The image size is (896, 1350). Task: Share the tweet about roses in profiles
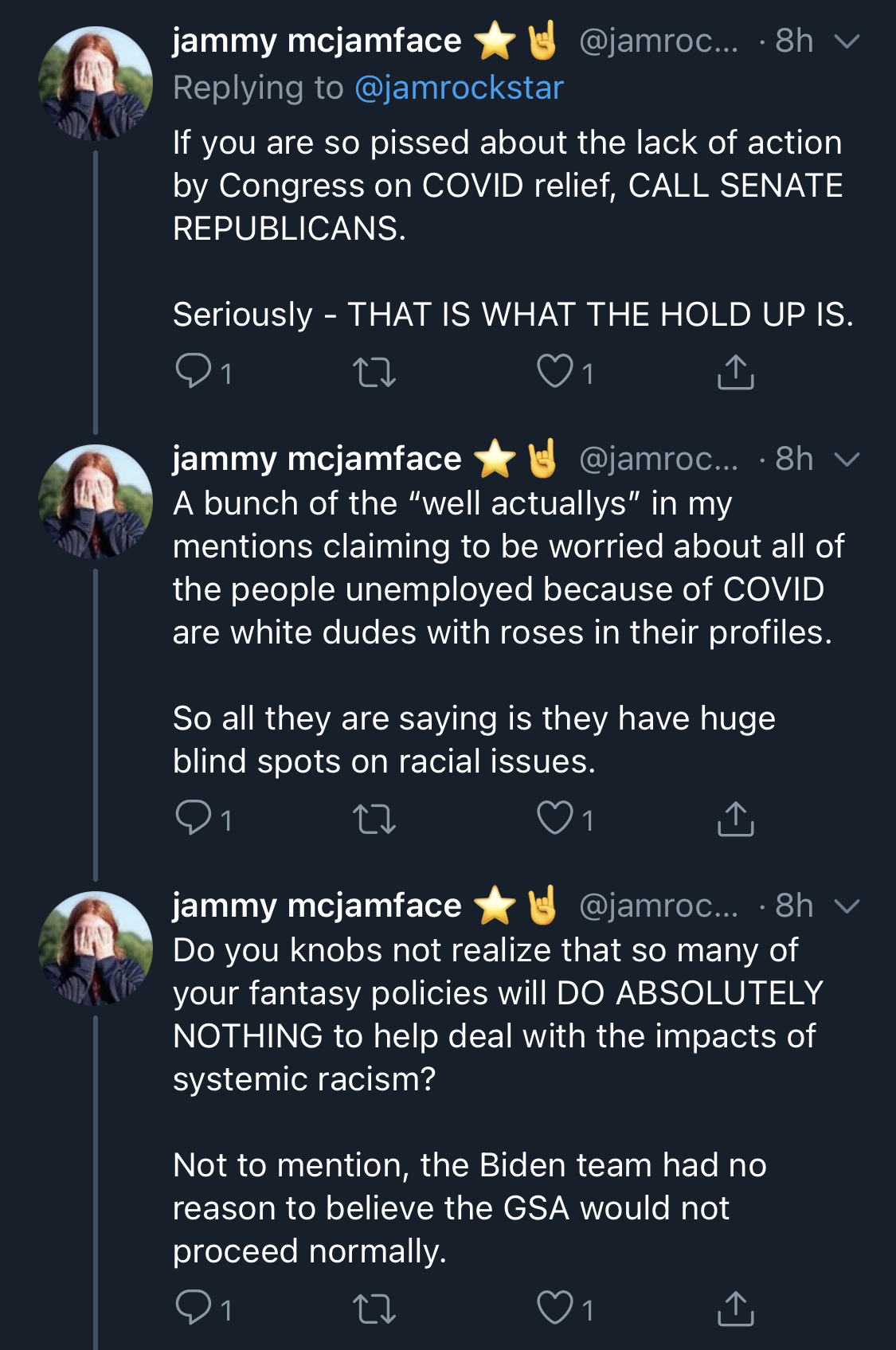click(x=735, y=818)
